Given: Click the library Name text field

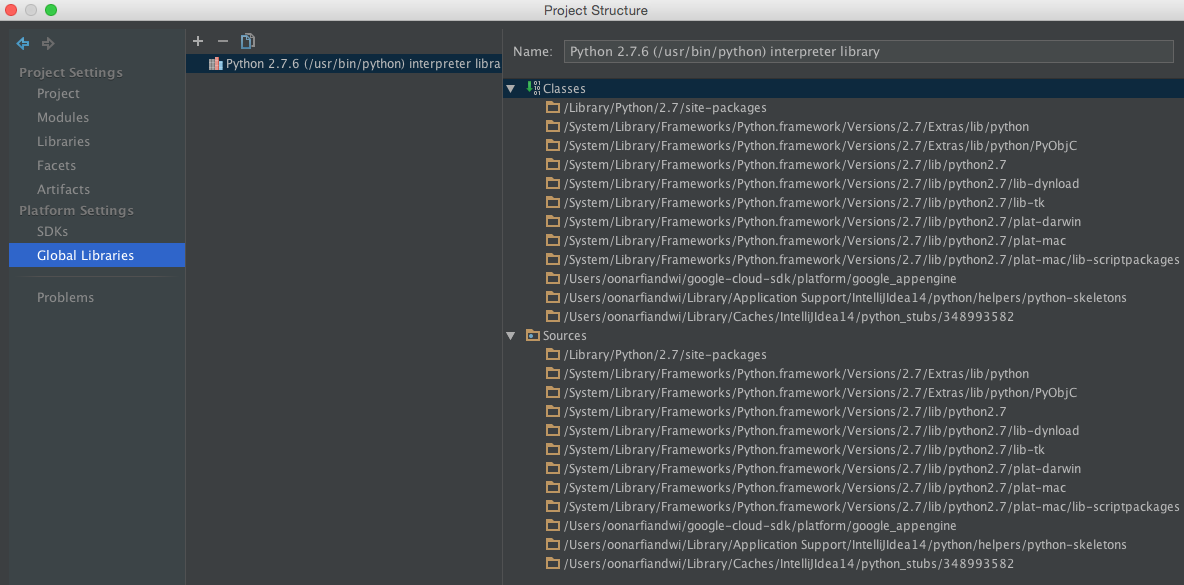Looking at the screenshot, I should [868, 51].
